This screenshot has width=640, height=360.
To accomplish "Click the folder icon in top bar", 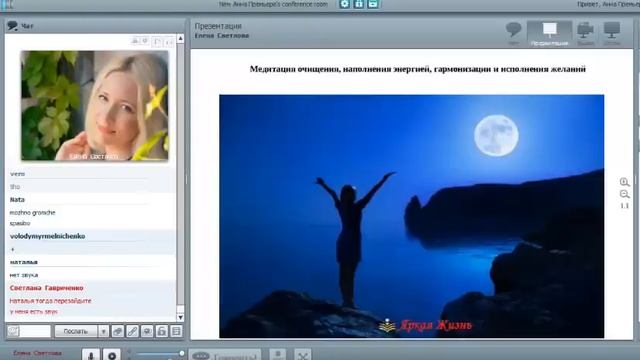I will pos(373,4).
